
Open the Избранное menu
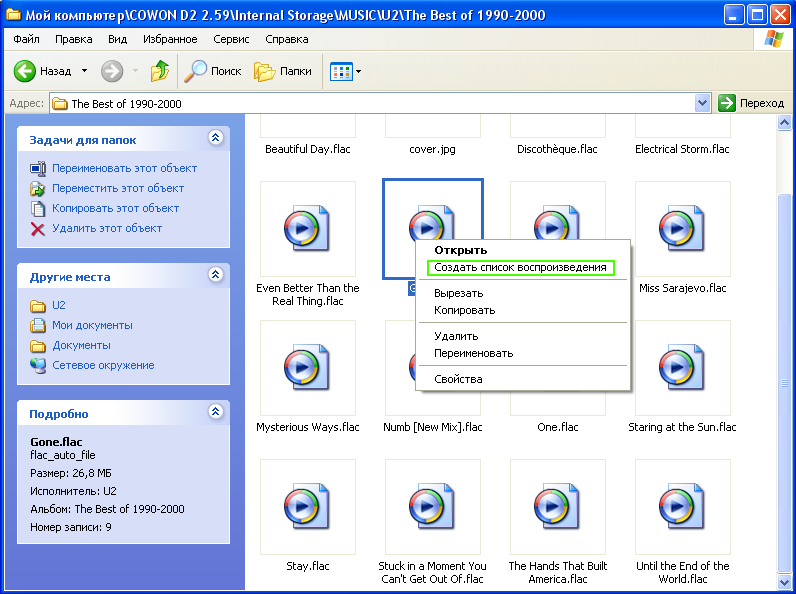170,39
